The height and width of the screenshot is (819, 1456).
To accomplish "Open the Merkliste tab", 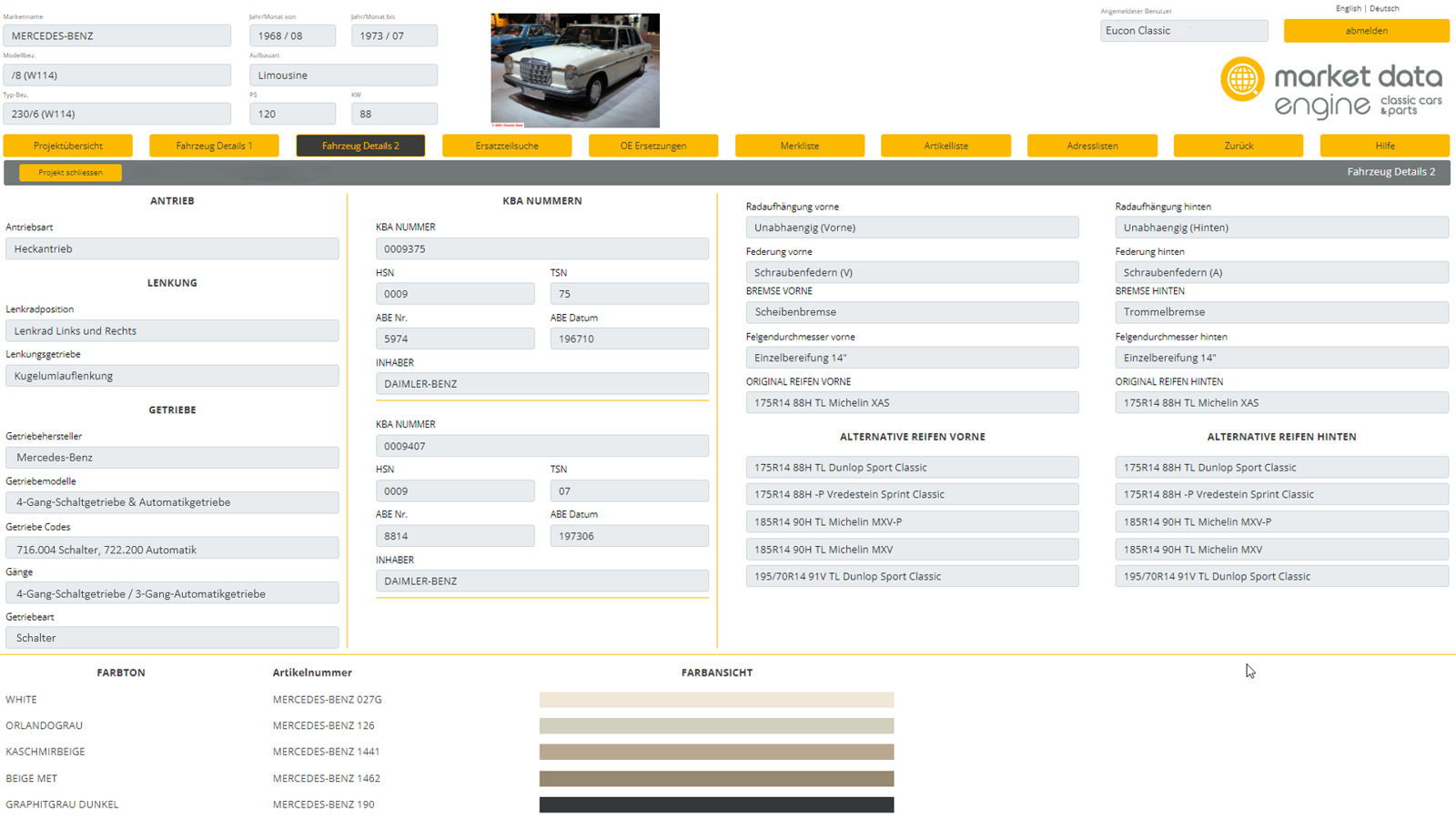I will click(800, 146).
